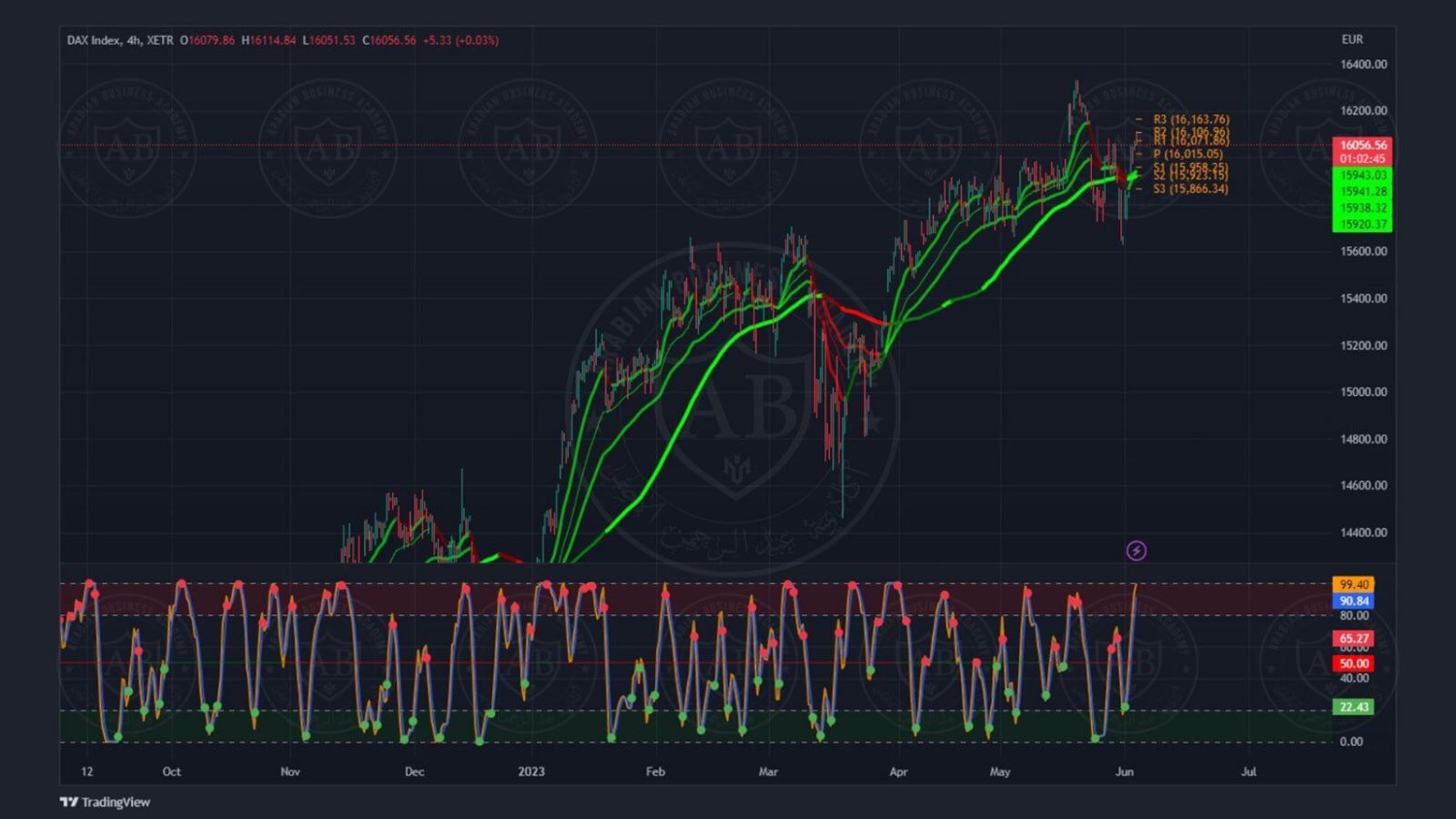The width and height of the screenshot is (1456, 819).
Task: Click the EUR currency label
Action: pyautogui.click(x=1351, y=40)
